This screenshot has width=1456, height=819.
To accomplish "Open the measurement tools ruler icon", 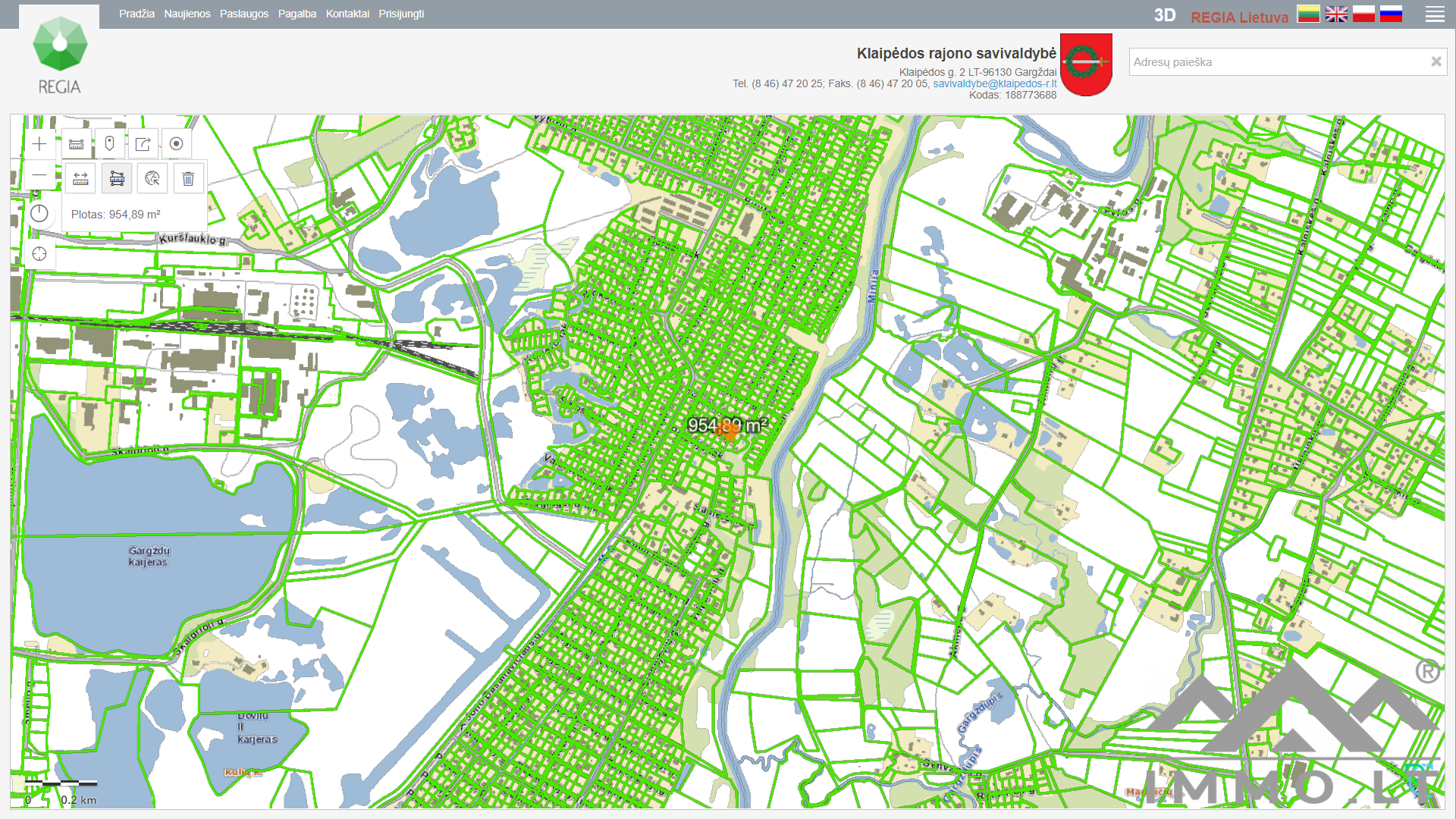I will click(77, 144).
